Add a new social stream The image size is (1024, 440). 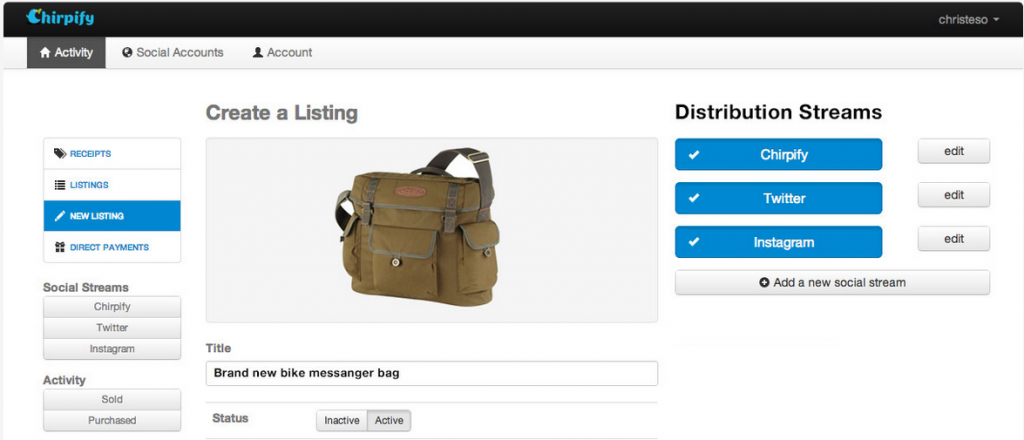[832, 283]
